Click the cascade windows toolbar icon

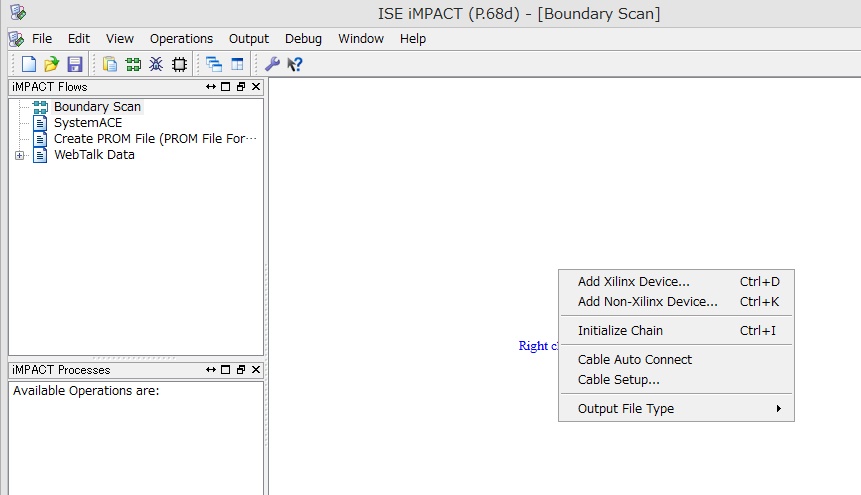(x=214, y=64)
